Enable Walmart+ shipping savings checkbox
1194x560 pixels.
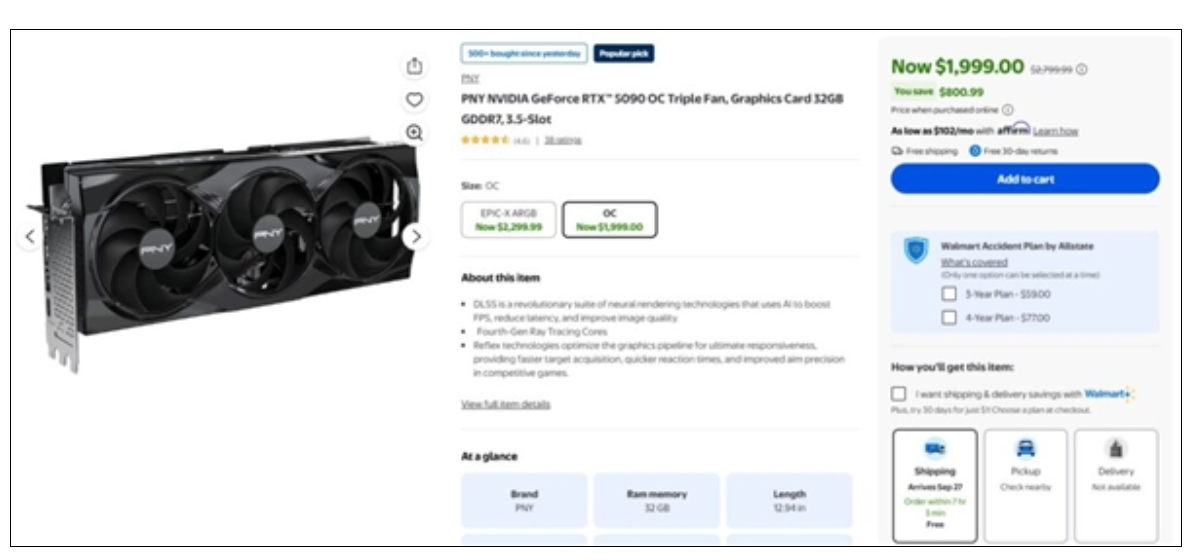coord(899,394)
